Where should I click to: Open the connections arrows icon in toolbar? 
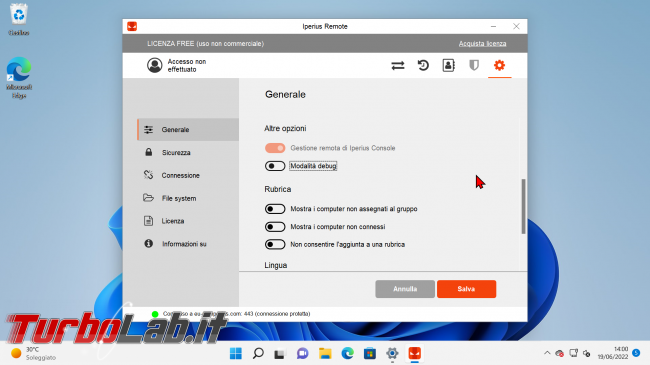point(398,66)
